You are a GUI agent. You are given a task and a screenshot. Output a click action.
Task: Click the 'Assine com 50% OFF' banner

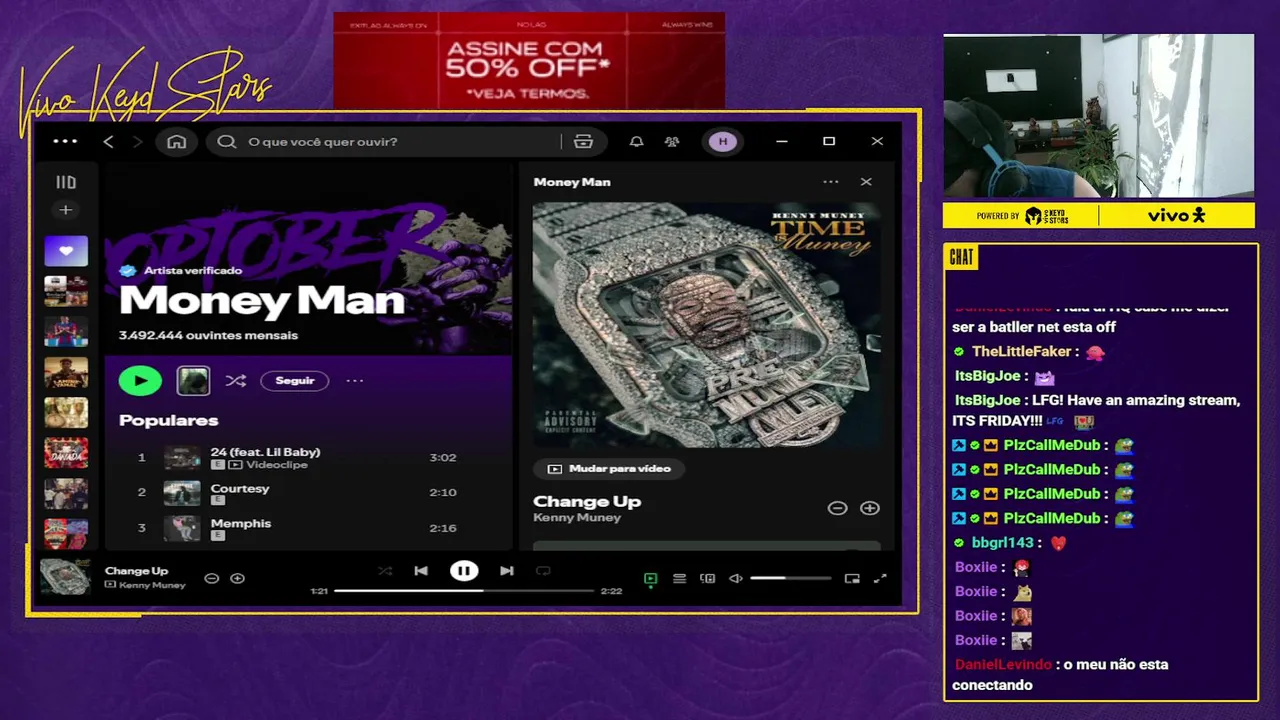(529, 60)
